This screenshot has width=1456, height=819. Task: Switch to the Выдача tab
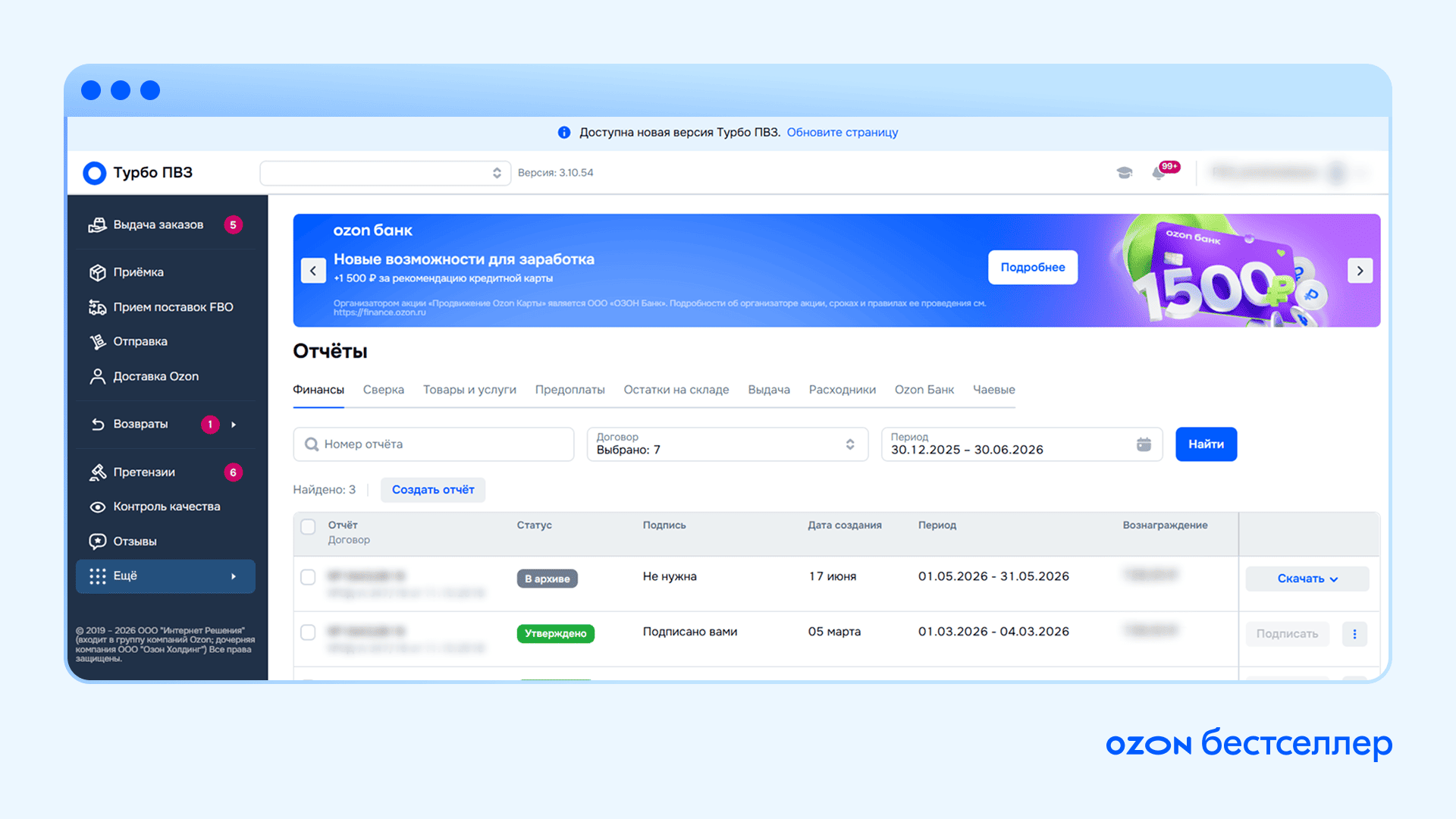[769, 390]
